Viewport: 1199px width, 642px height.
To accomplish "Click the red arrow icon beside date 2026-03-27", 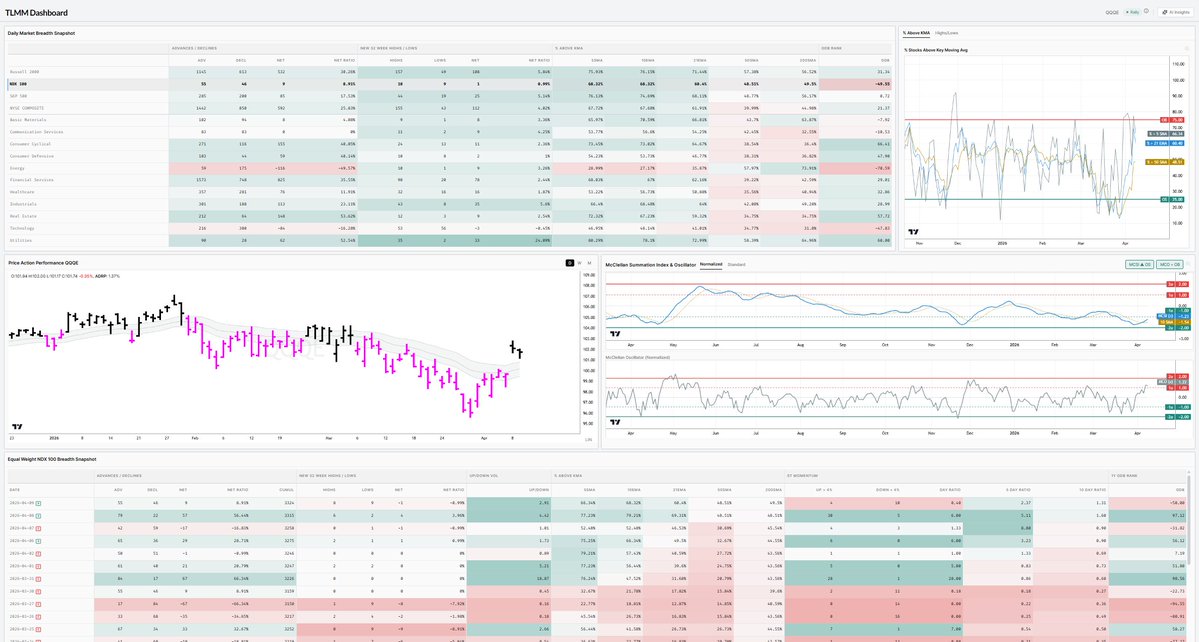I will point(38,604).
